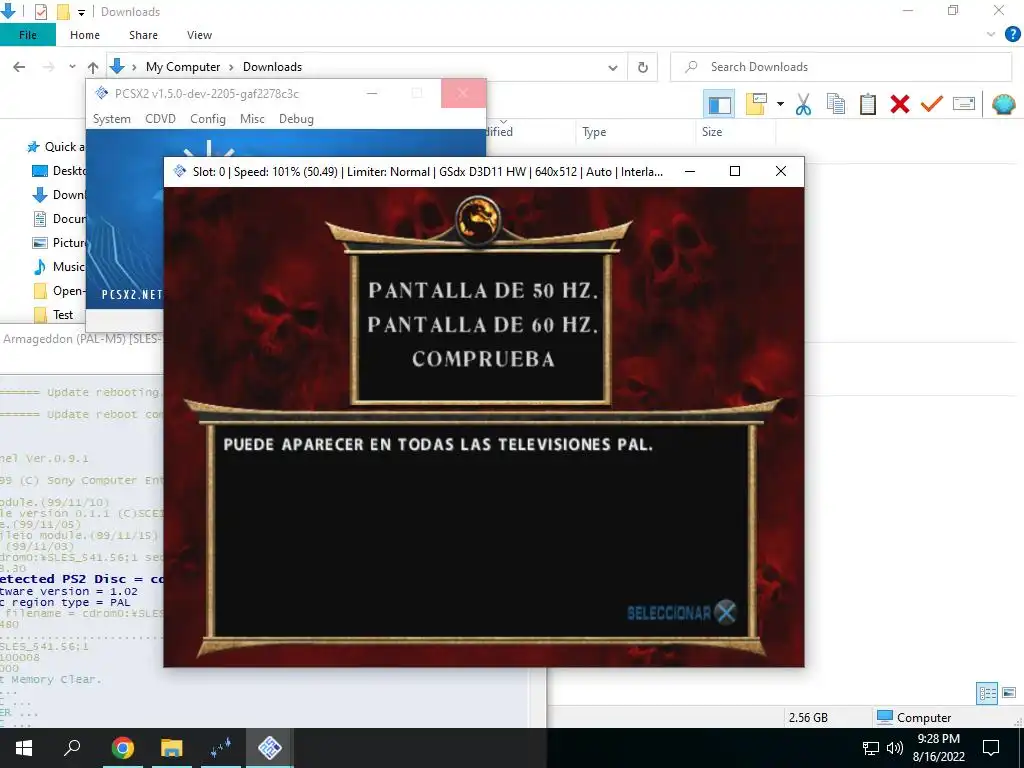Click the new folder icon in Explorer title bar
This screenshot has height=768, width=1024.
pyautogui.click(x=63, y=12)
